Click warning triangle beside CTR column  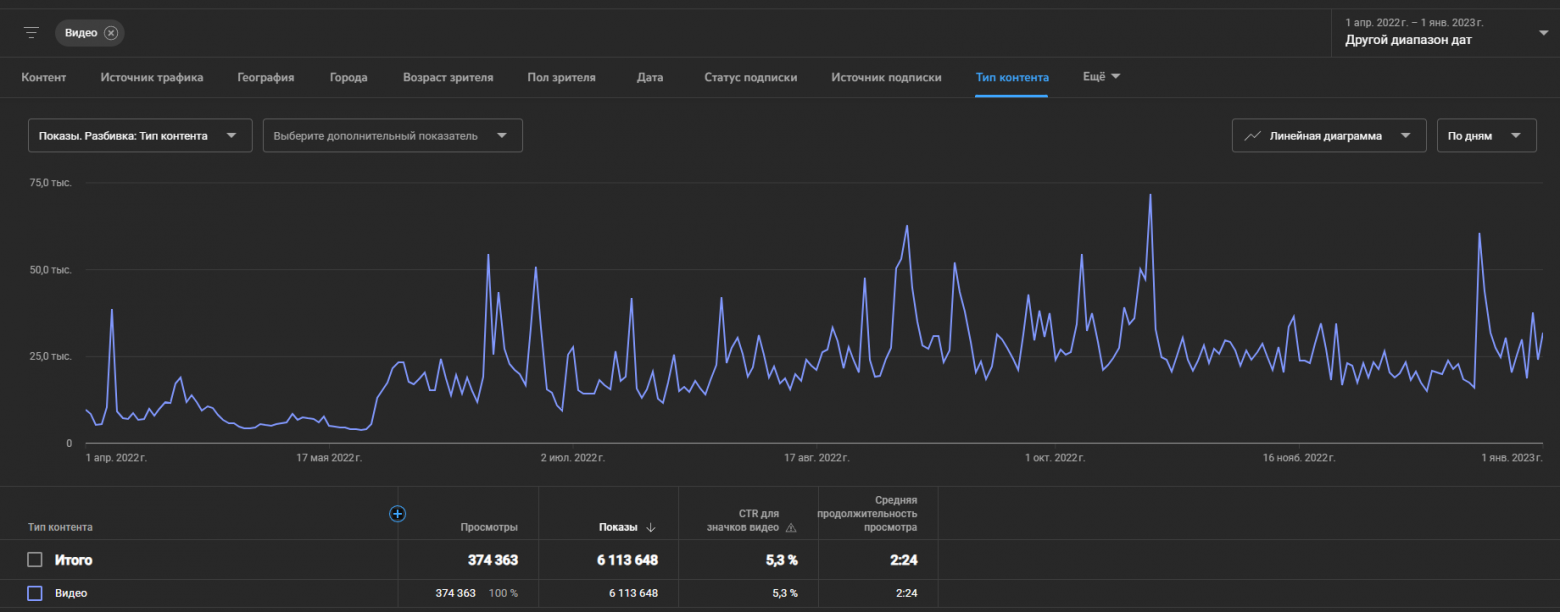coord(791,528)
